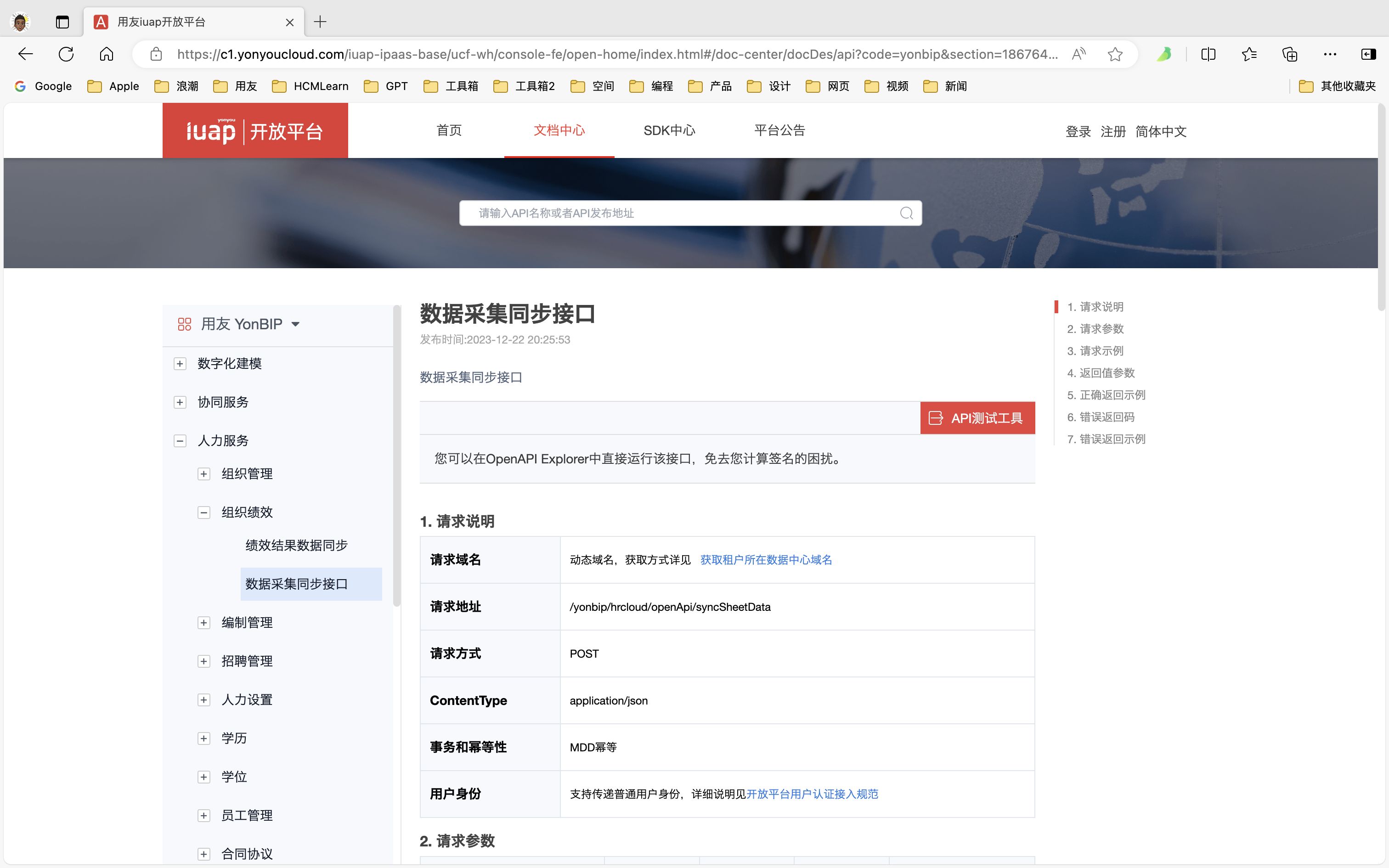This screenshot has height=868, width=1389.
Task: Expand the 人力设置 tree node
Action: (x=204, y=699)
